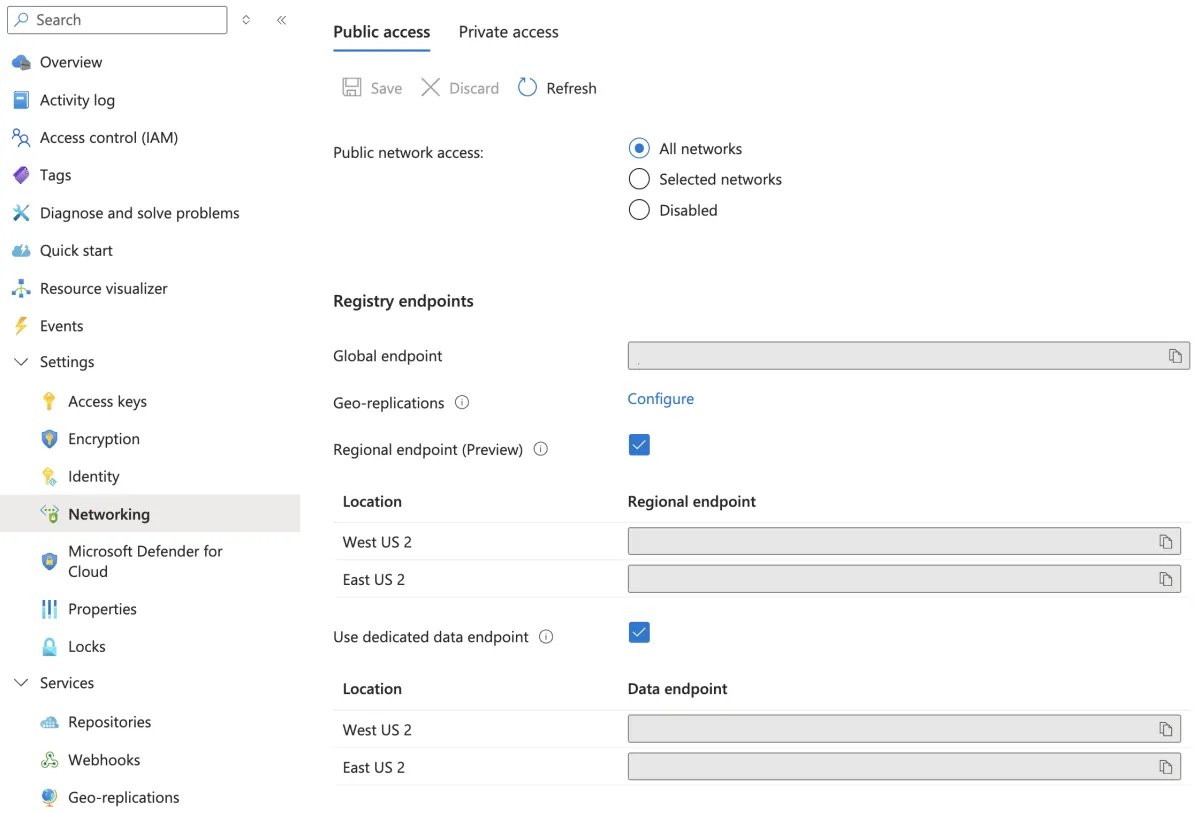The height and width of the screenshot is (814, 1200).
Task: Click the Identity key icon
Action: tap(49, 477)
